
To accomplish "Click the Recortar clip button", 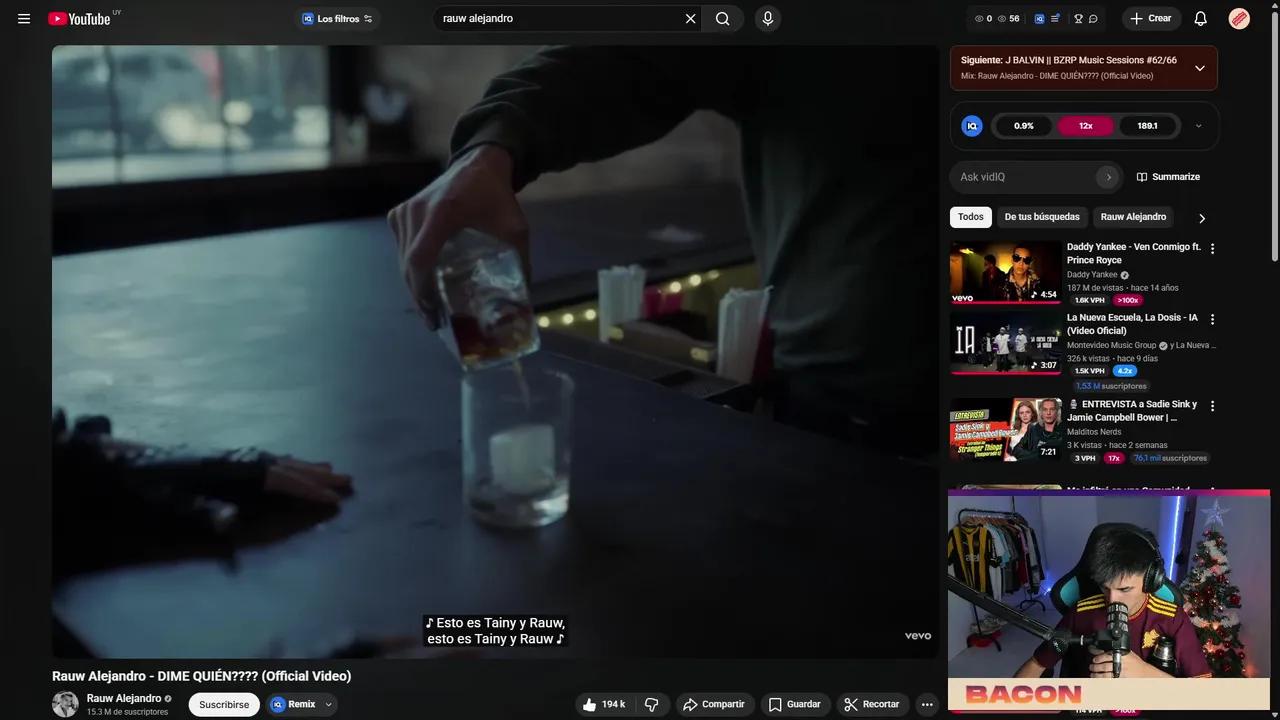I will (872, 704).
